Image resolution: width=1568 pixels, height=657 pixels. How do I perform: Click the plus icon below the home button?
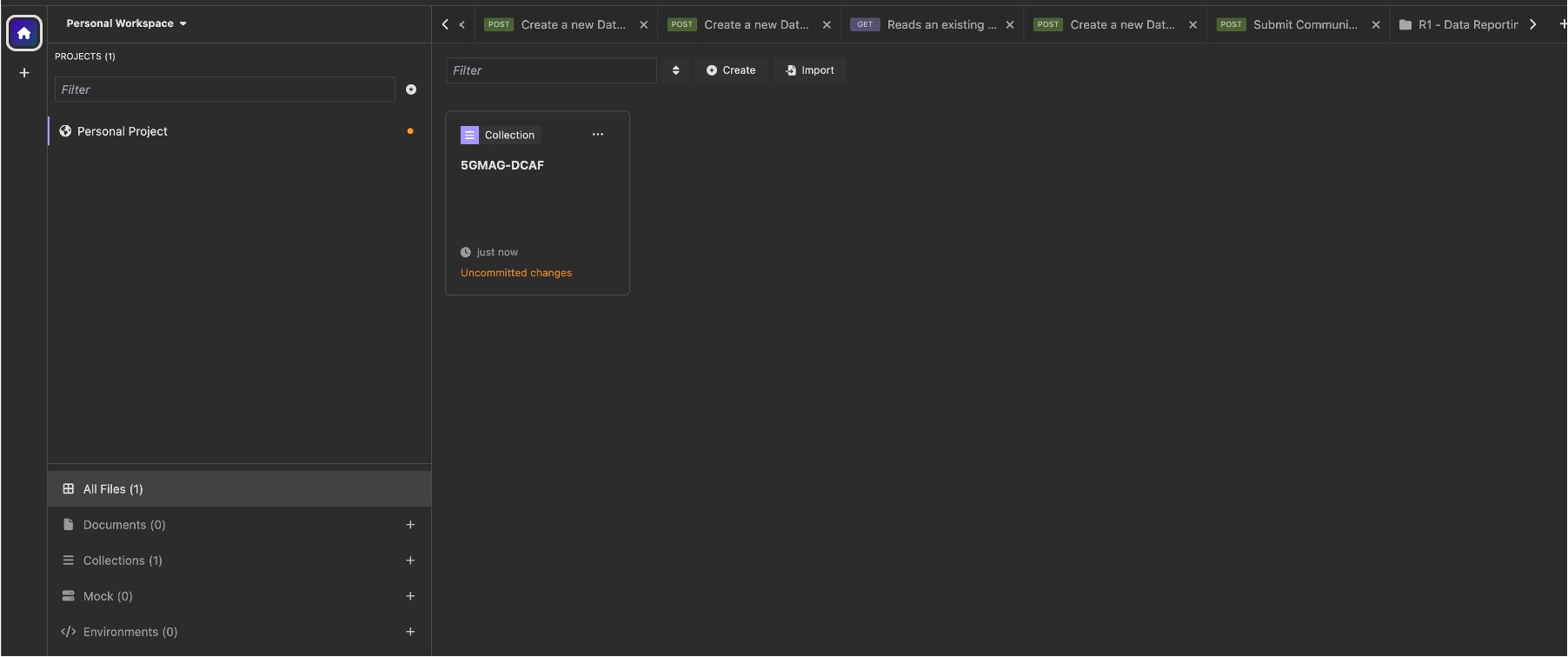[24, 73]
